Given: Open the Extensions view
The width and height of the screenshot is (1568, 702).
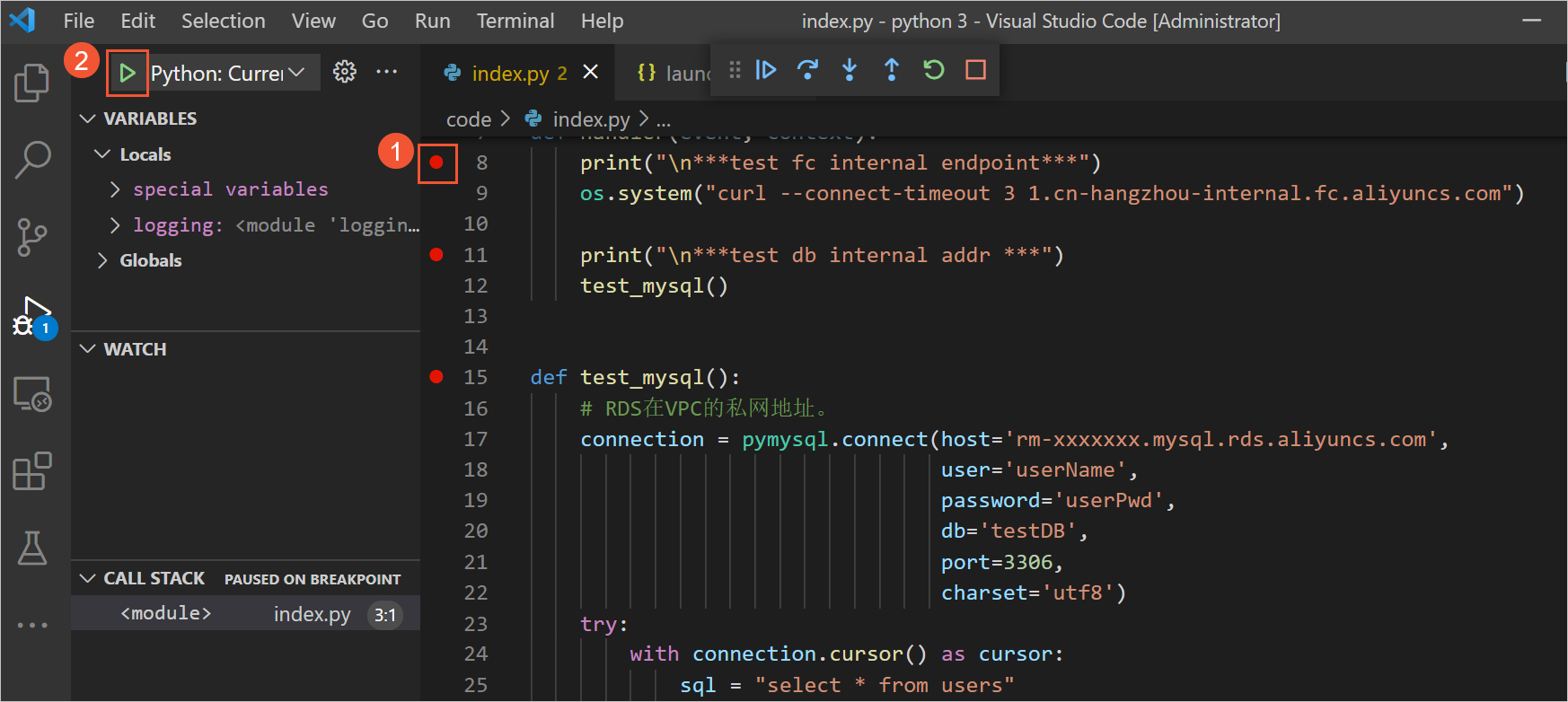Looking at the screenshot, I should click(x=32, y=471).
